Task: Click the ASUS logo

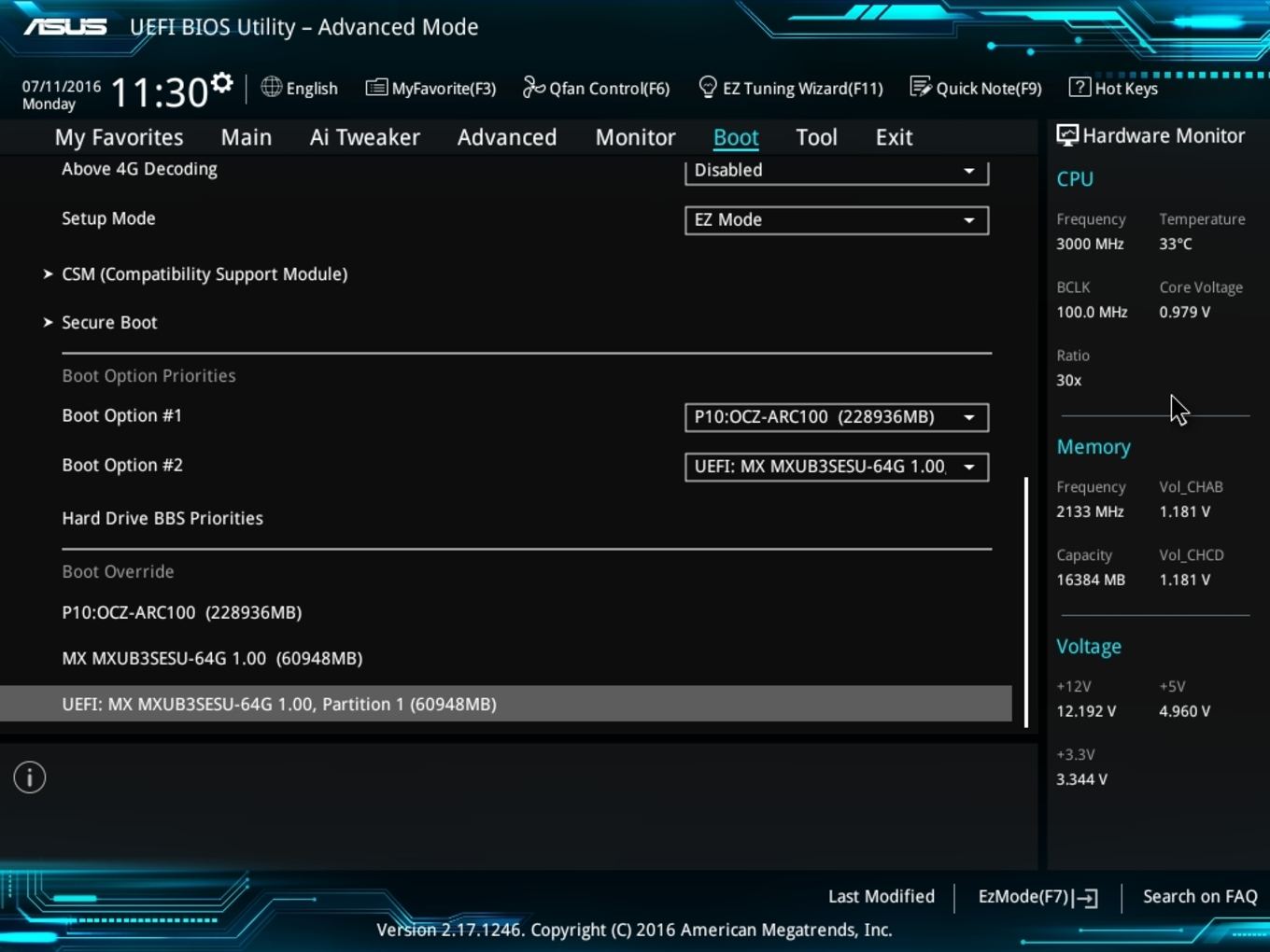Action: point(65,26)
